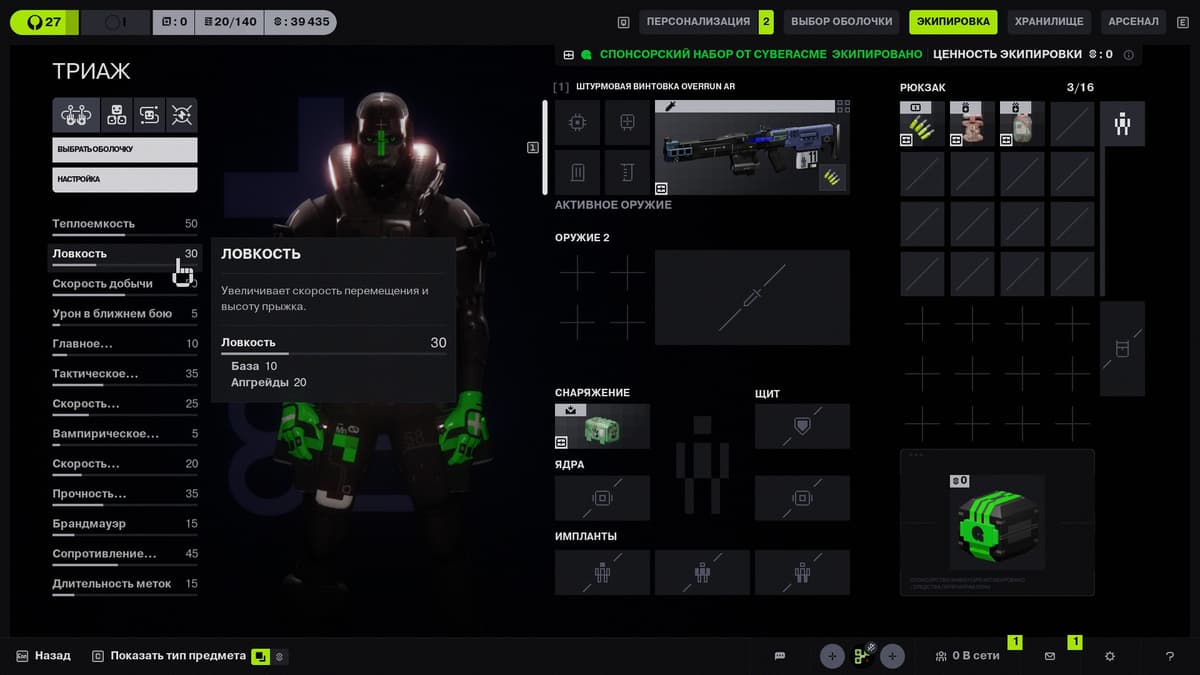Click the Выбрать оболочку button
The width and height of the screenshot is (1200, 675).
coord(125,150)
